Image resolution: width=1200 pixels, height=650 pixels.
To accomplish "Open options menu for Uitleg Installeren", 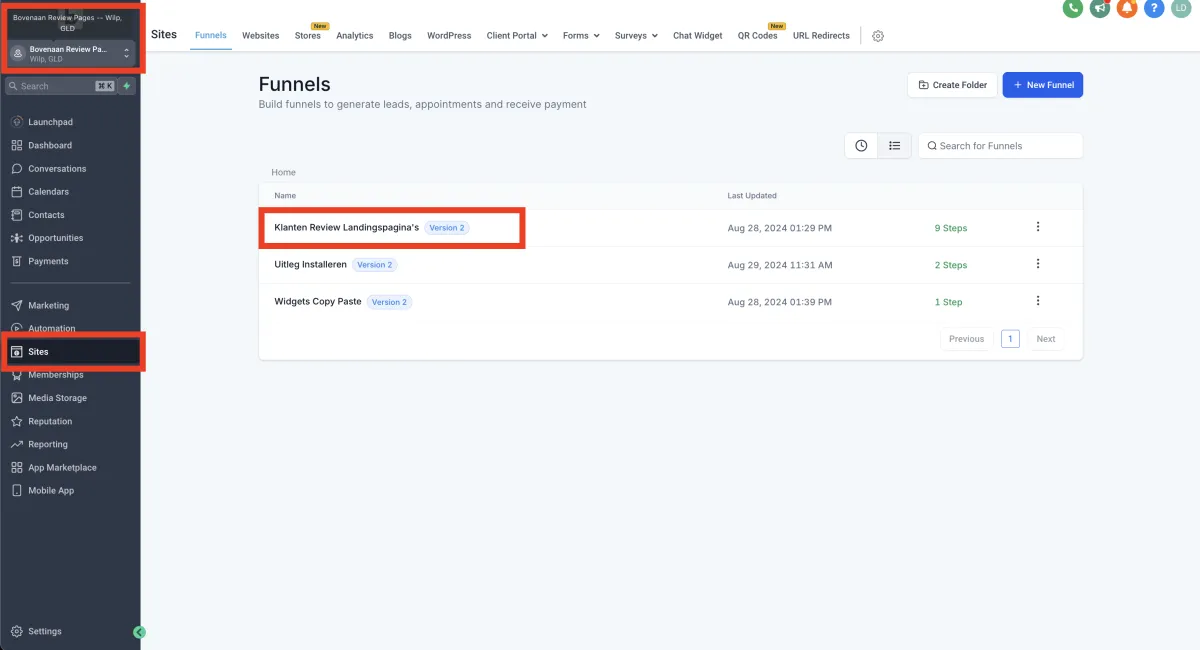I will pyautogui.click(x=1038, y=264).
